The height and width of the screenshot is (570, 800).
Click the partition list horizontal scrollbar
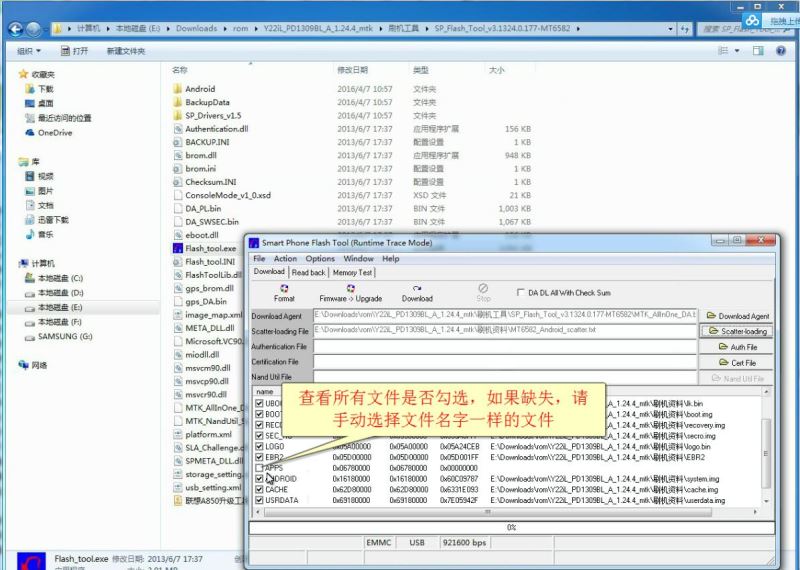(x=487, y=511)
